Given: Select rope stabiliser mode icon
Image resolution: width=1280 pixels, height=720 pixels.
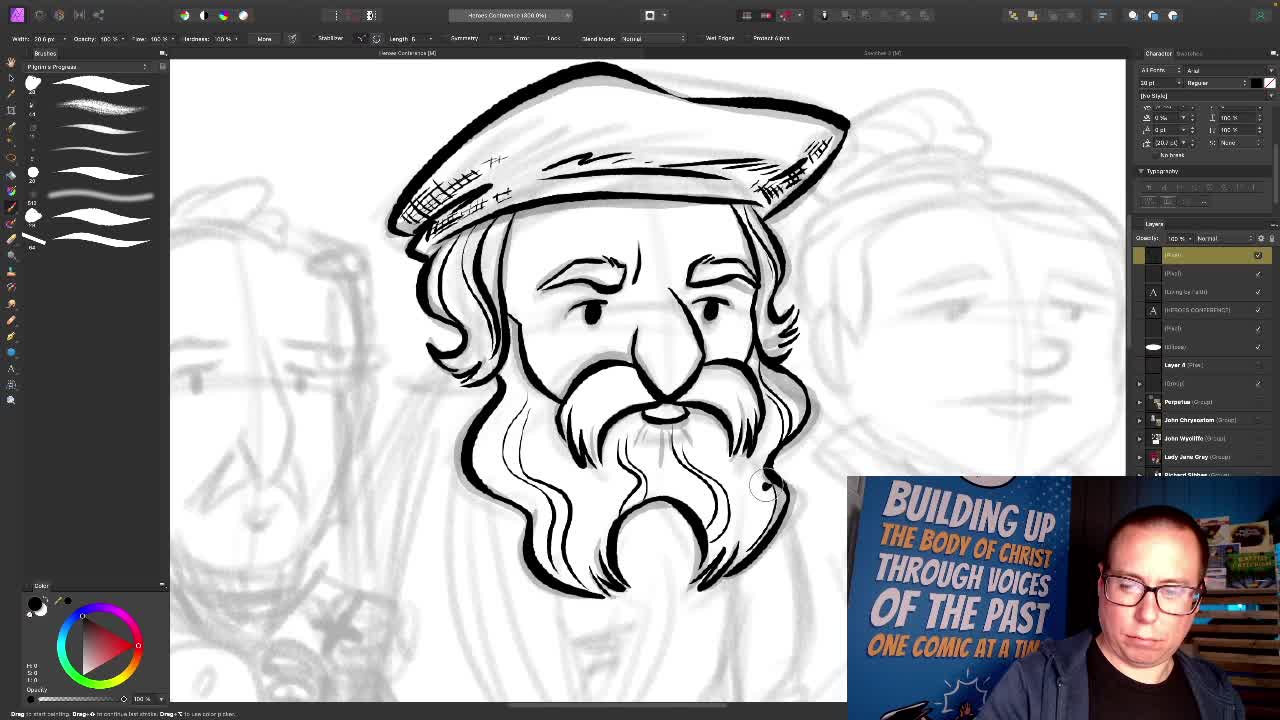Looking at the screenshot, I should 361,38.
